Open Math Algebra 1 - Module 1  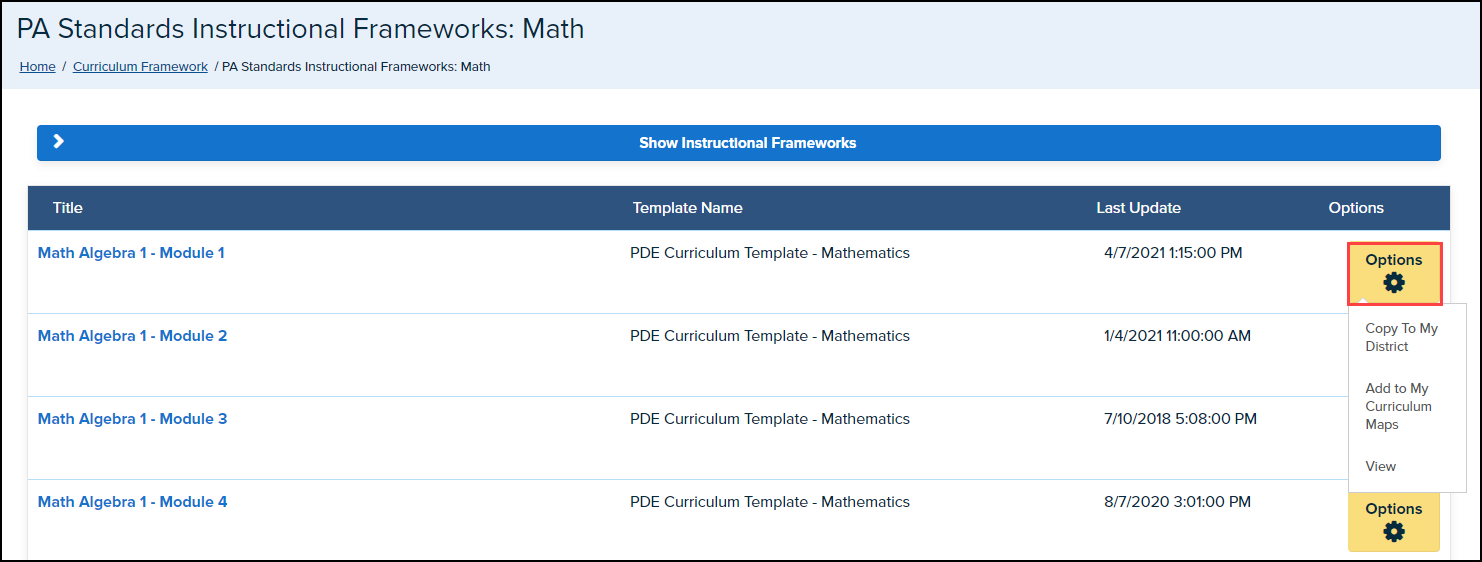point(131,253)
